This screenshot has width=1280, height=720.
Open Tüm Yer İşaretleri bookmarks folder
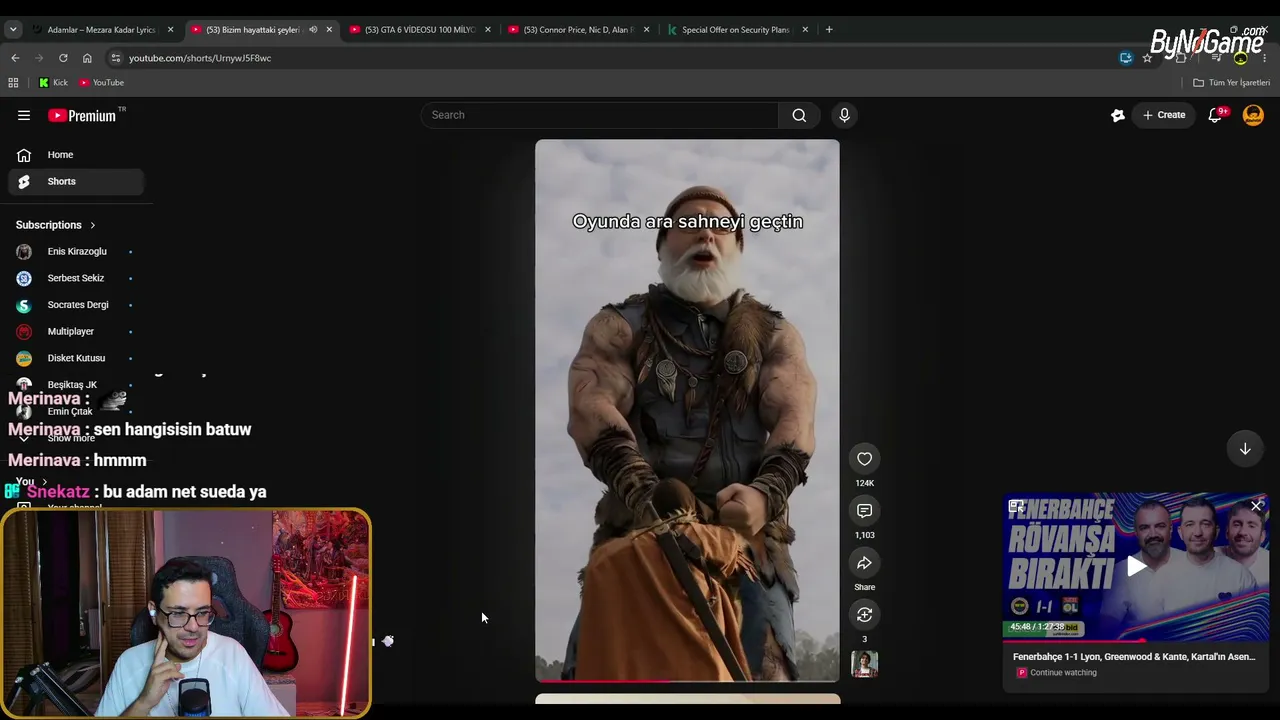(1231, 83)
